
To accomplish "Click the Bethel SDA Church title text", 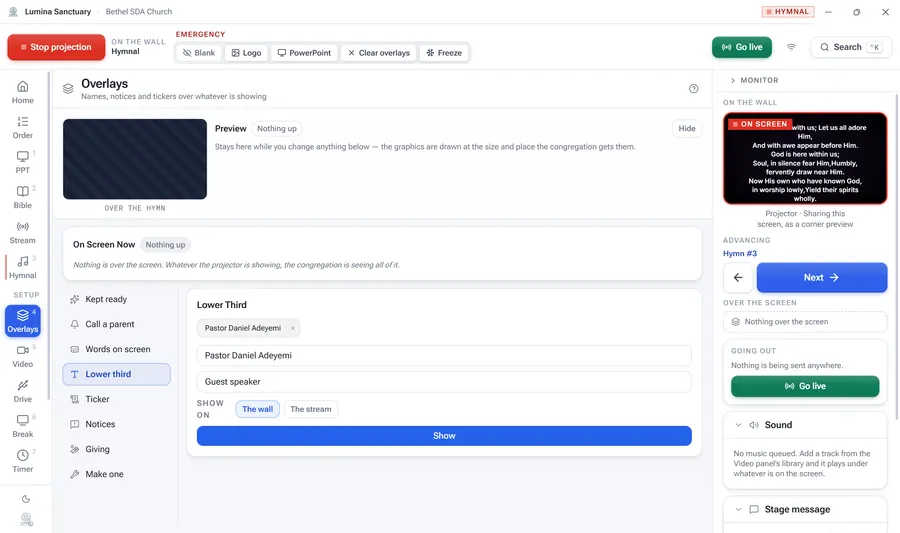I will (139, 11).
